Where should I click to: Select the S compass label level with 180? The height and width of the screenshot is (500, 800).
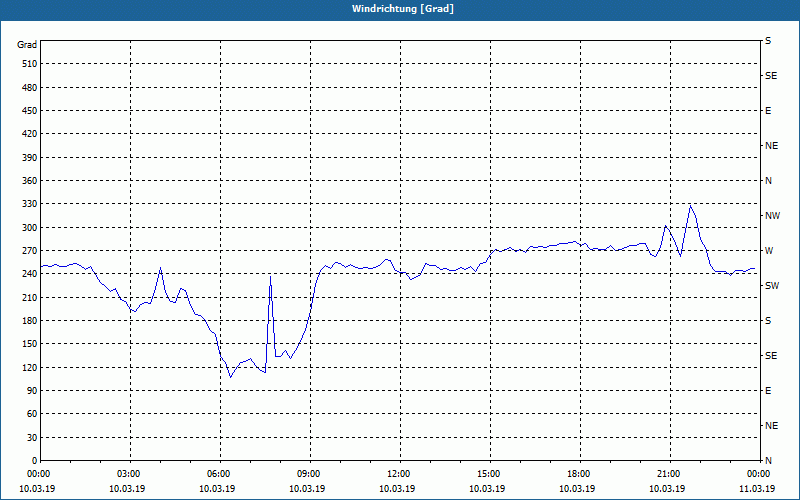(x=768, y=320)
